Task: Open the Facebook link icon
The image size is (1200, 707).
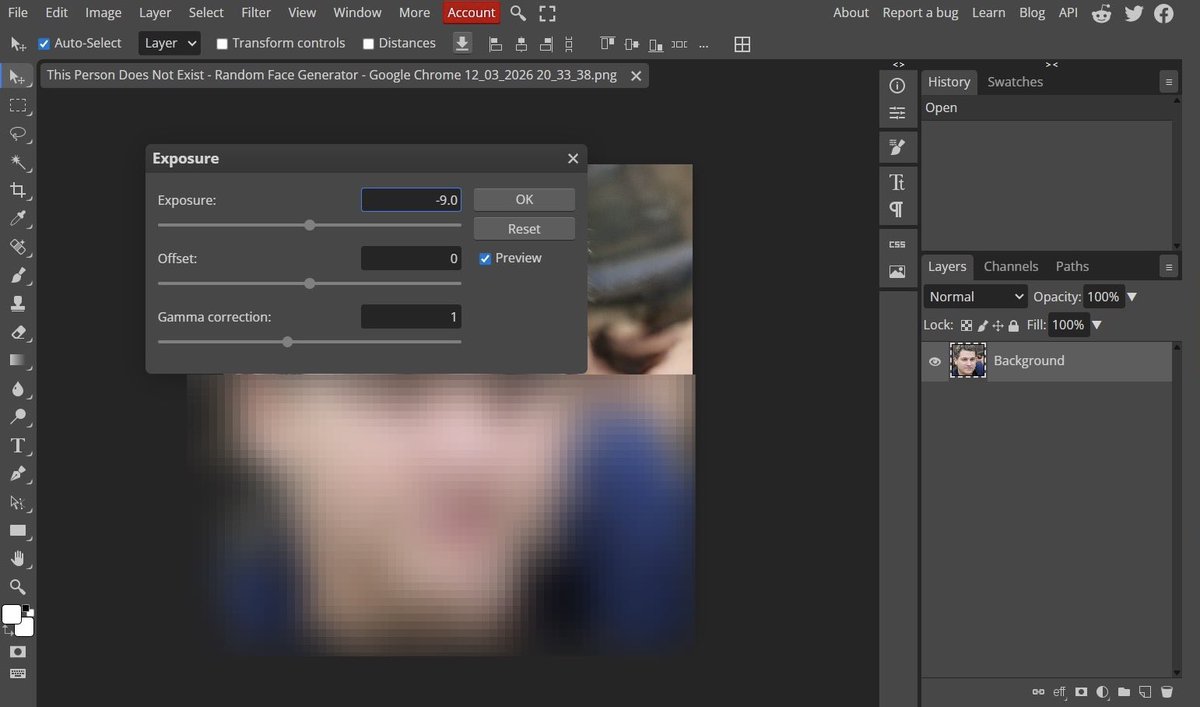Action: coord(1164,13)
